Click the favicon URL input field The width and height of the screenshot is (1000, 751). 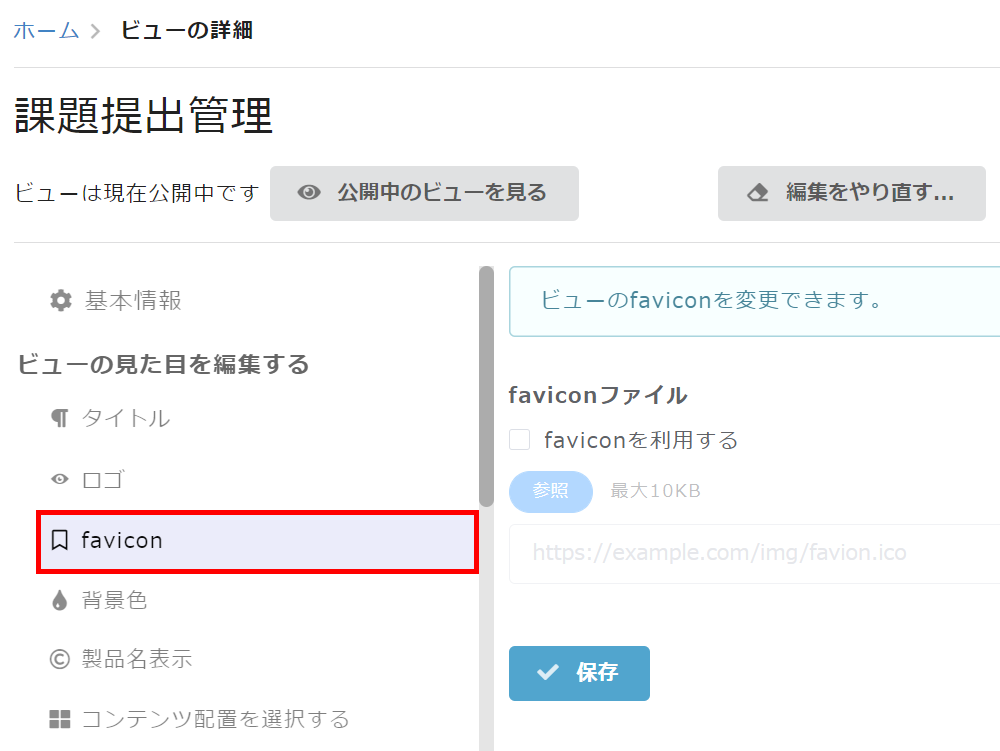click(754, 553)
